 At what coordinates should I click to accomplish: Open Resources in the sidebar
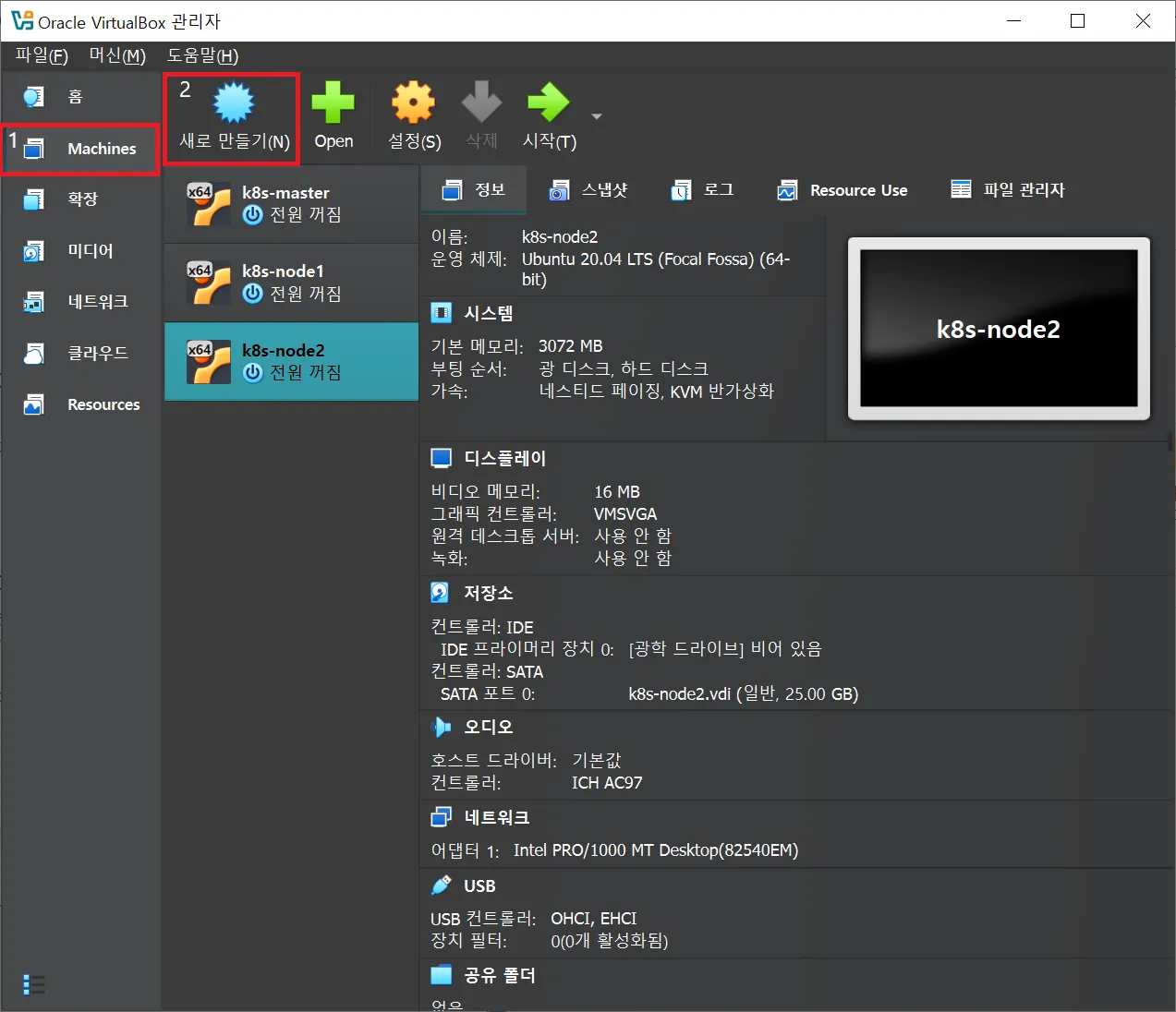coord(80,404)
